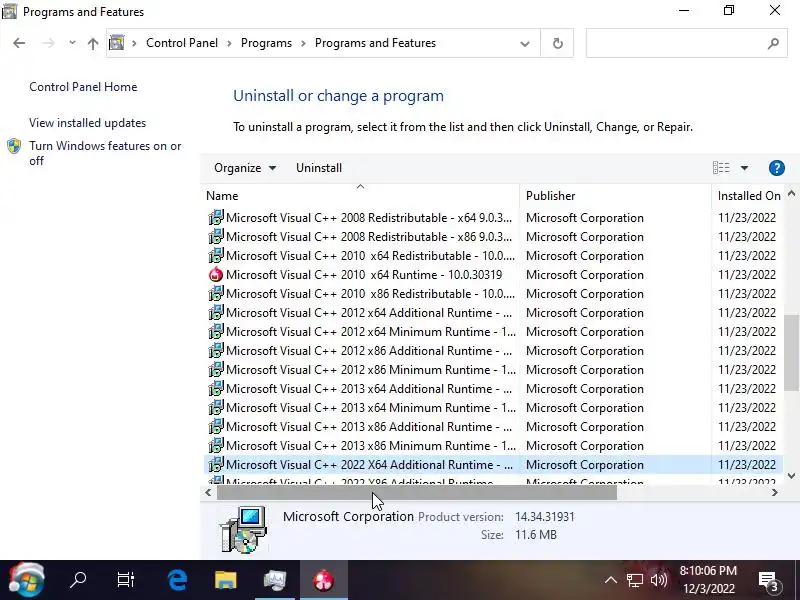Select Visual C++ 2012 x86 Minimum Runtime

493,369
